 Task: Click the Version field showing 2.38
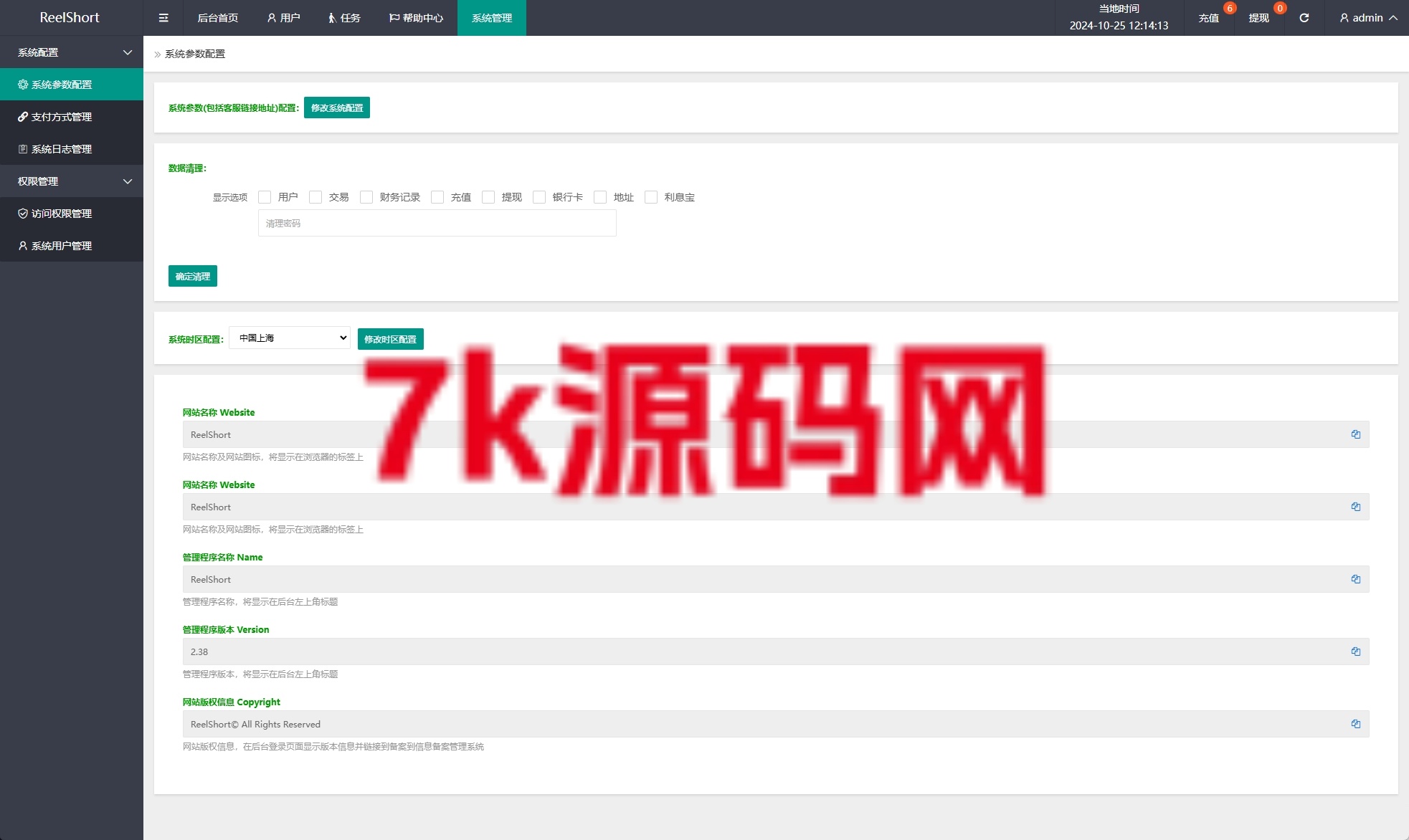pos(776,652)
